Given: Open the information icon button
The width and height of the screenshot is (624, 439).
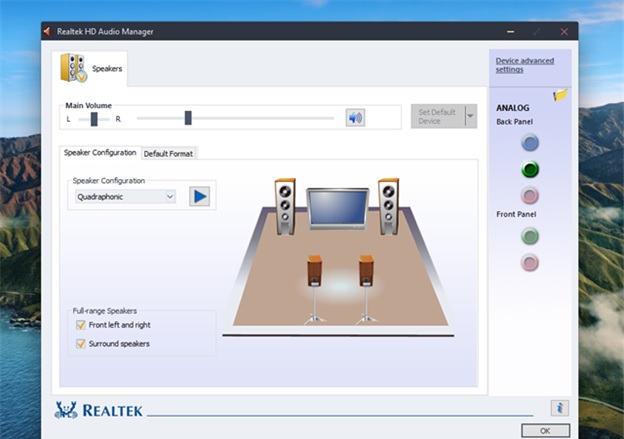Looking at the screenshot, I should pos(560,408).
